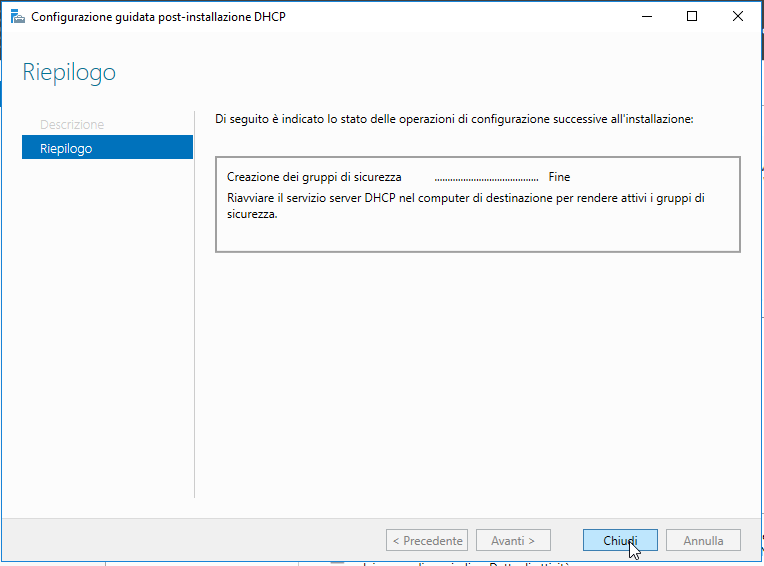The width and height of the screenshot is (764, 566).
Task: Click the Avanti button
Action: pyautogui.click(x=513, y=540)
